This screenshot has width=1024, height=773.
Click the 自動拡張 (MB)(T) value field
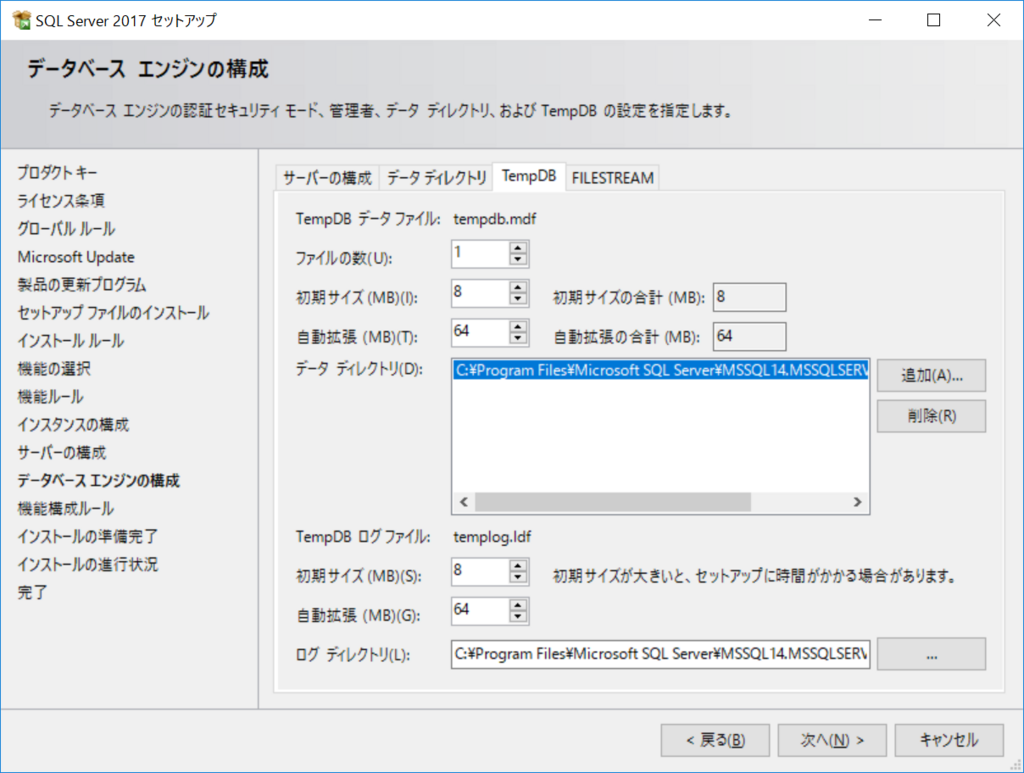[481, 332]
